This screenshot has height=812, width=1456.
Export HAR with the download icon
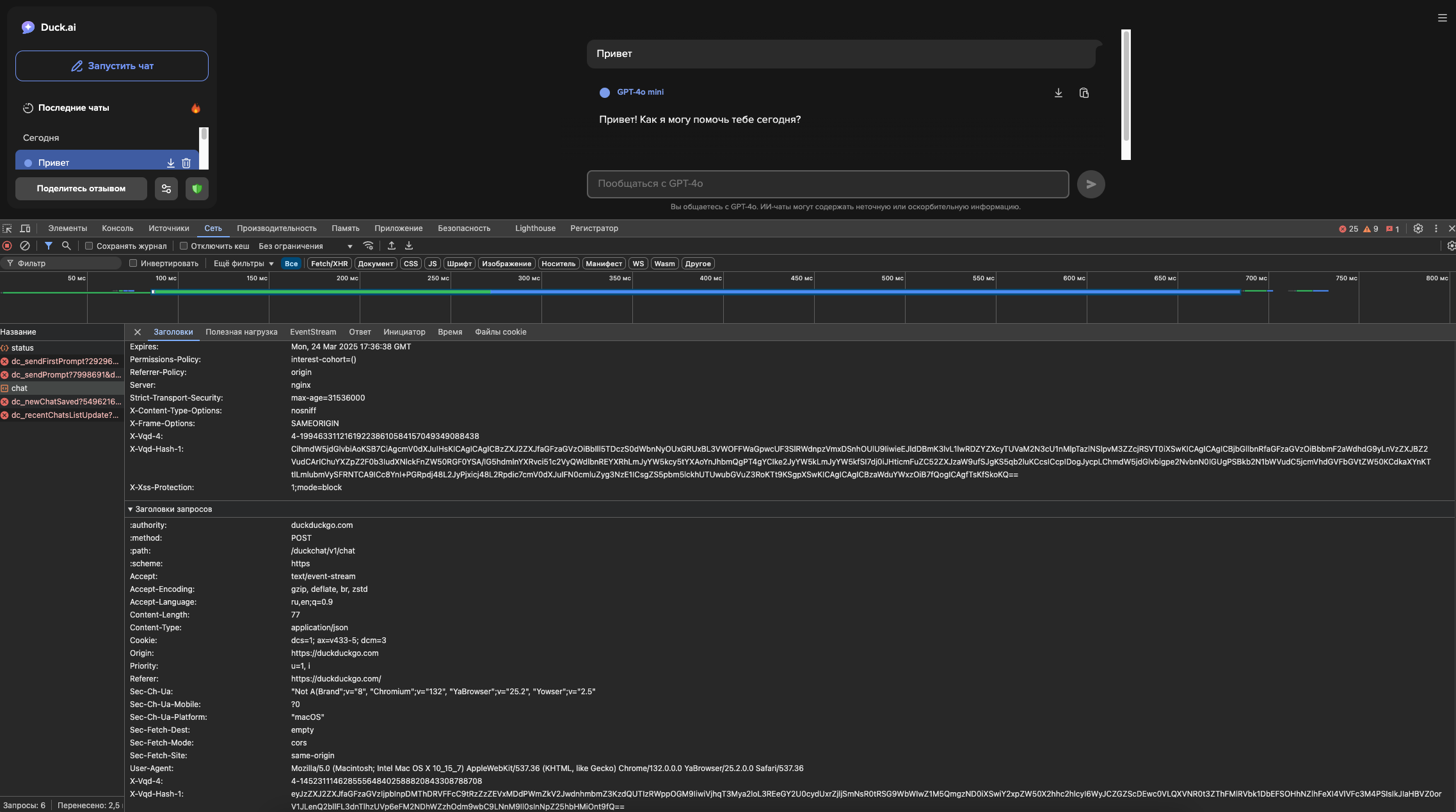(409, 246)
